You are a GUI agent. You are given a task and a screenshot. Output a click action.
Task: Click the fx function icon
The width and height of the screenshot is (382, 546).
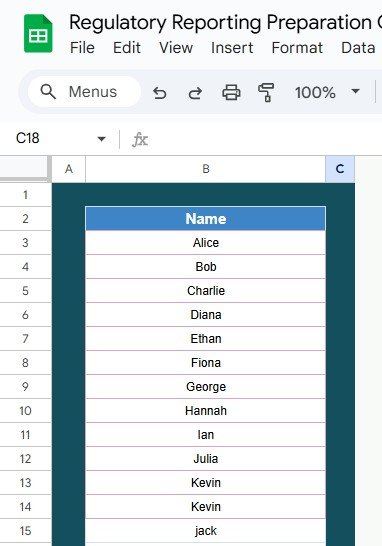click(140, 139)
